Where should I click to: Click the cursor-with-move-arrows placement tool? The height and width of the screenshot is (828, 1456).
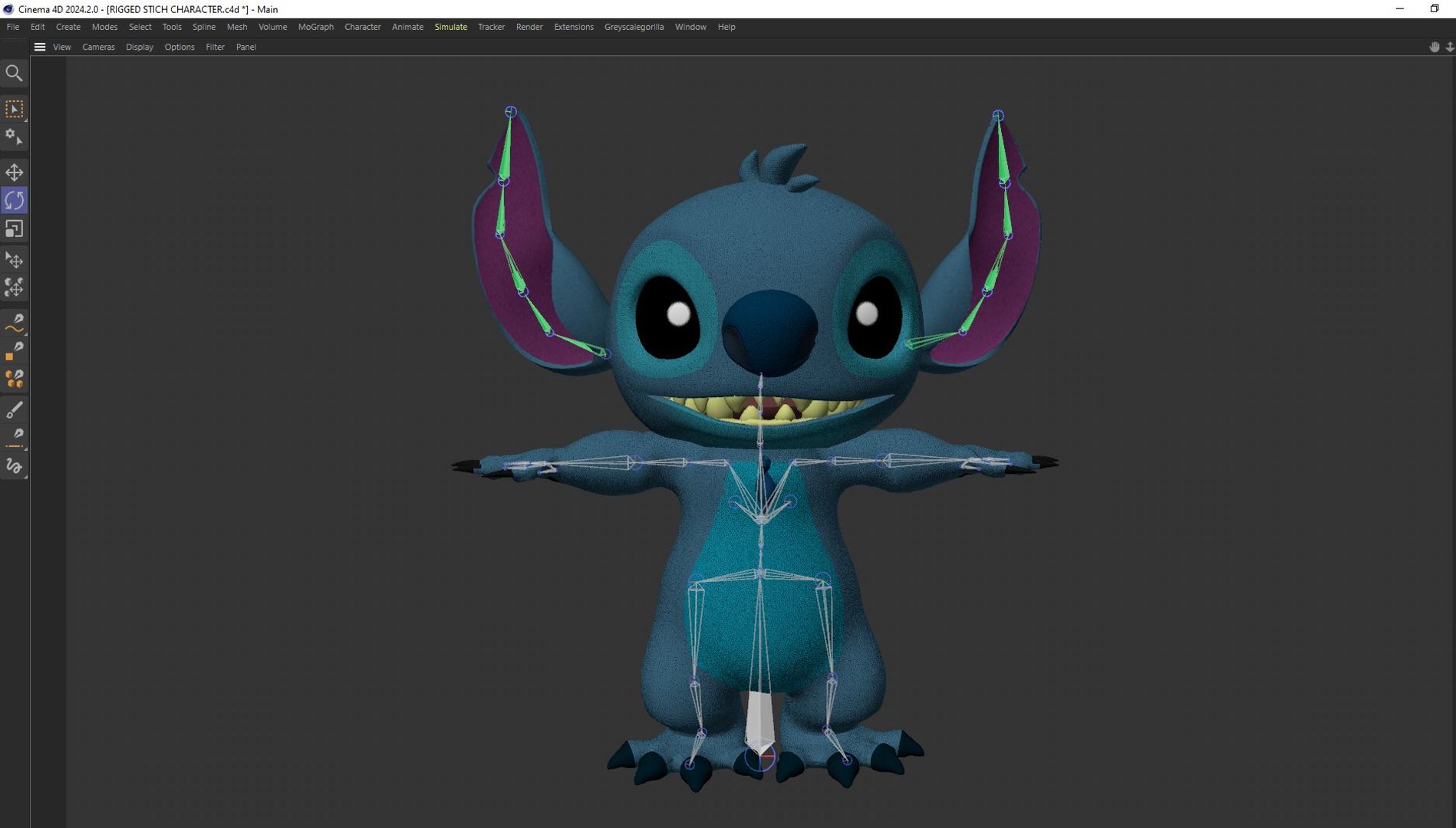[14, 260]
